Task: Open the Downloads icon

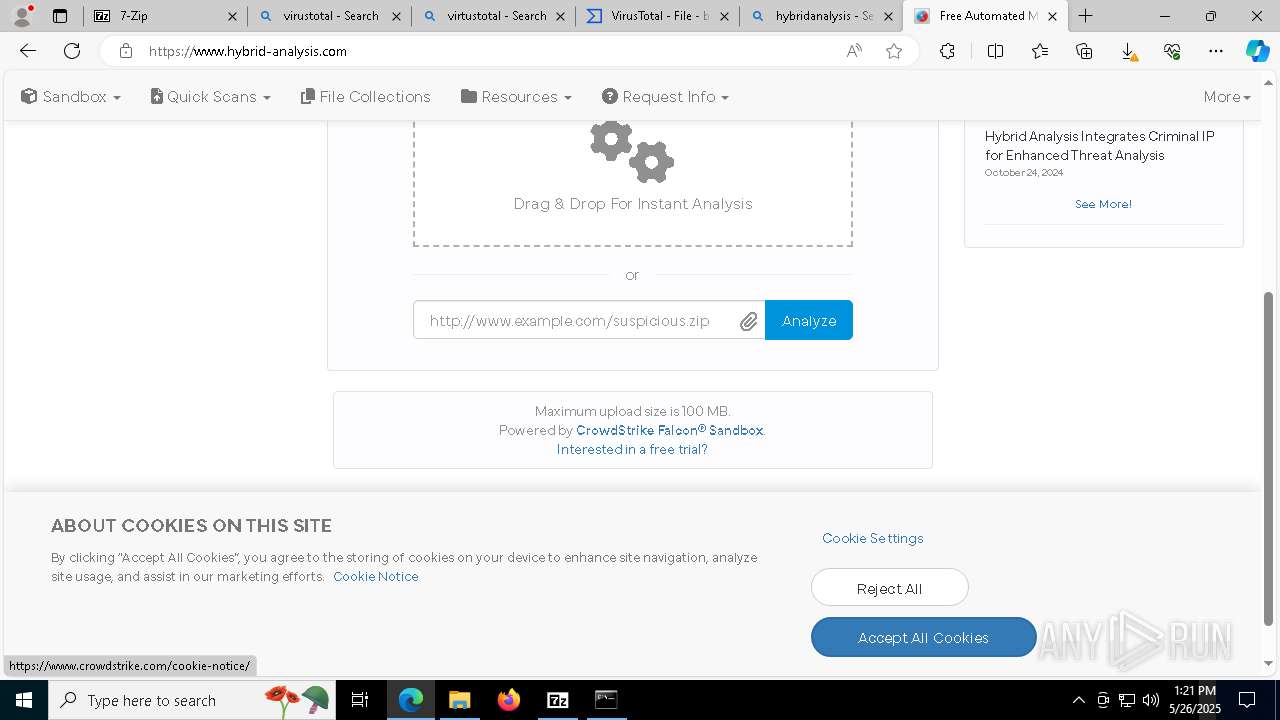Action: 1128,51
